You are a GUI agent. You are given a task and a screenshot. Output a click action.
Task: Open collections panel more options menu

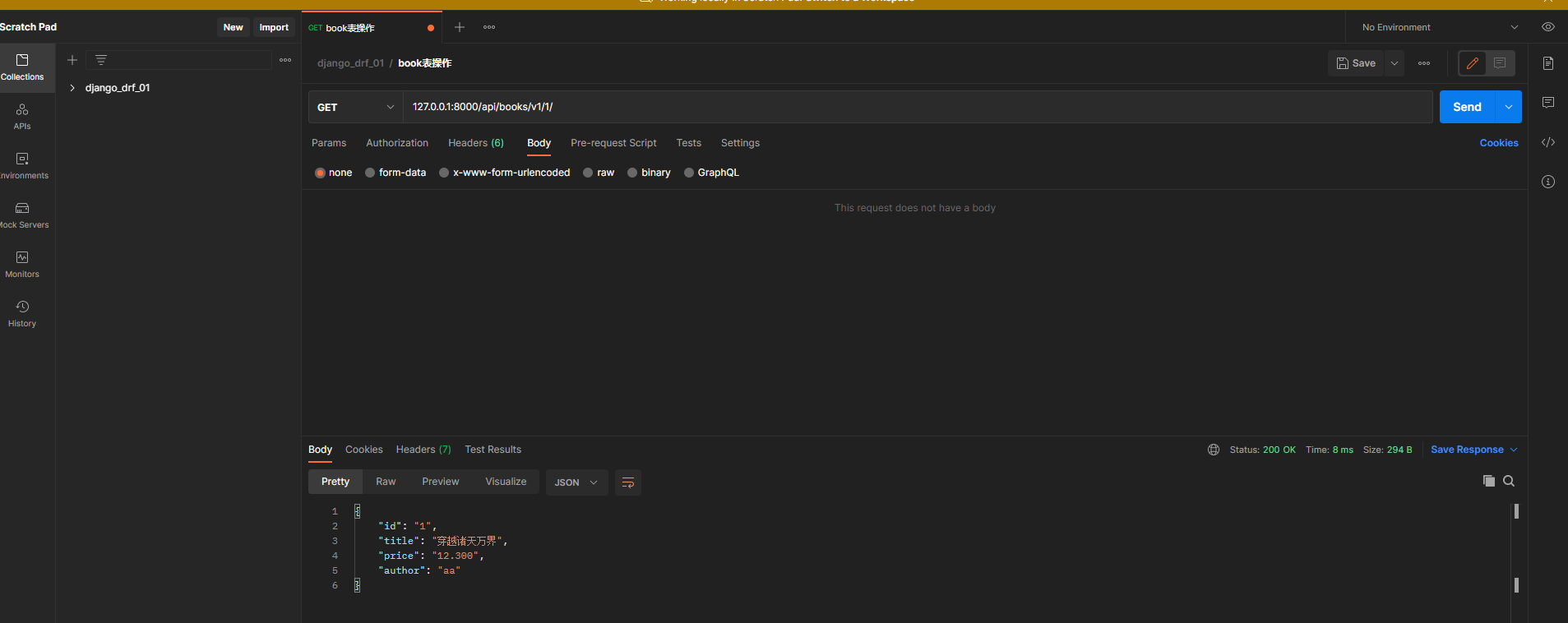(x=285, y=60)
